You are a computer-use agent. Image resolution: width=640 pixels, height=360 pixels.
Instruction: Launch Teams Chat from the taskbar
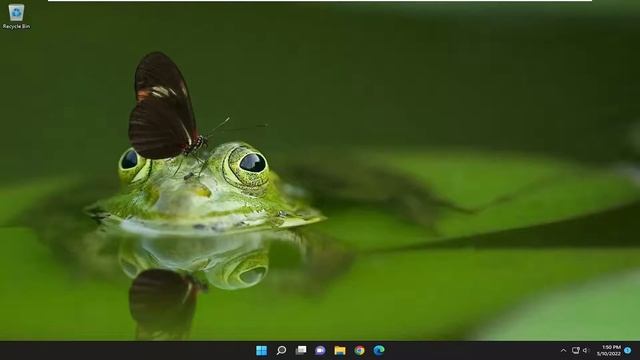320,350
